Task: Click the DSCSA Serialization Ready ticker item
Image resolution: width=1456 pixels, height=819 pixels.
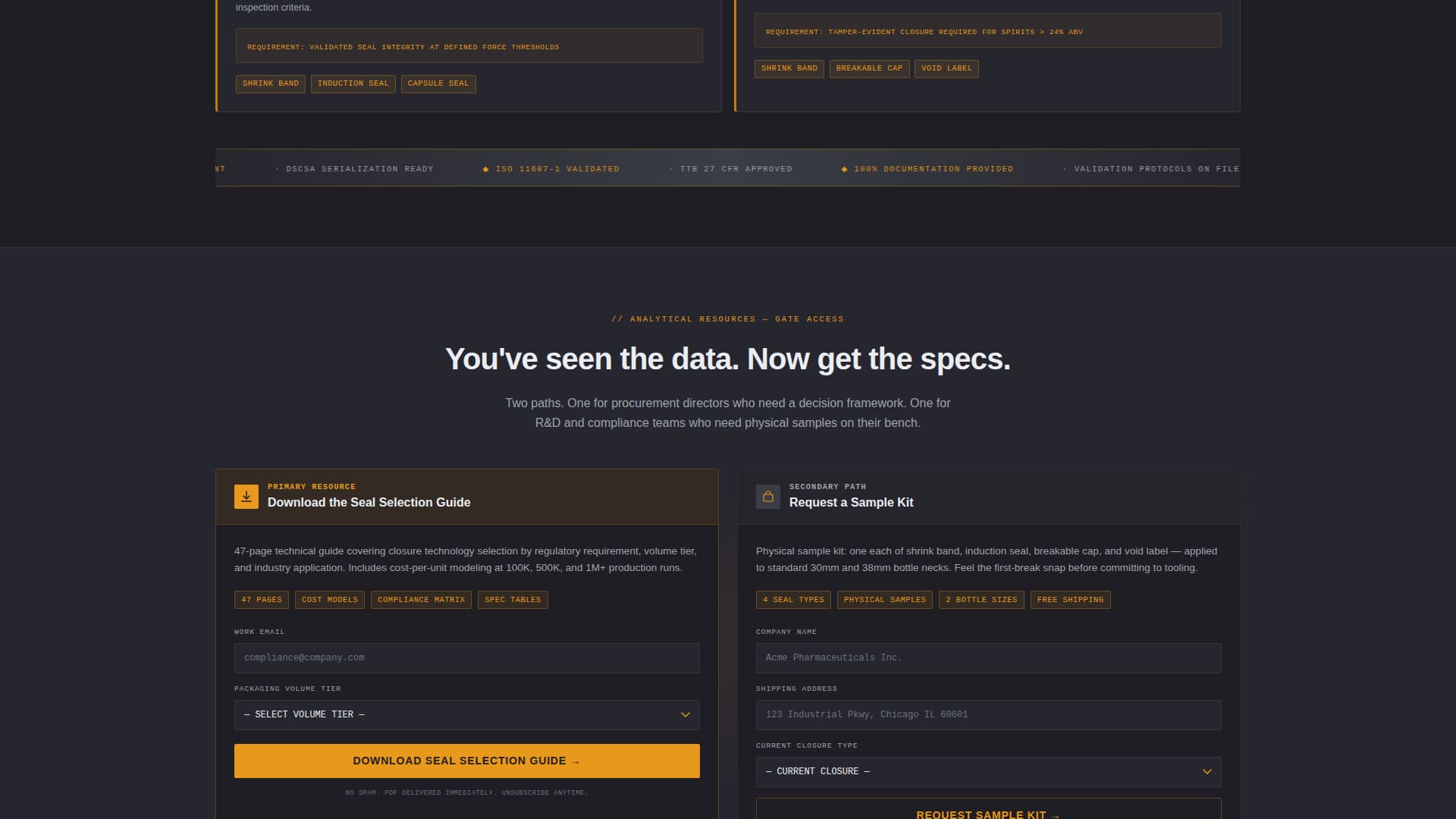Action: pyautogui.click(x=354, y=169)
